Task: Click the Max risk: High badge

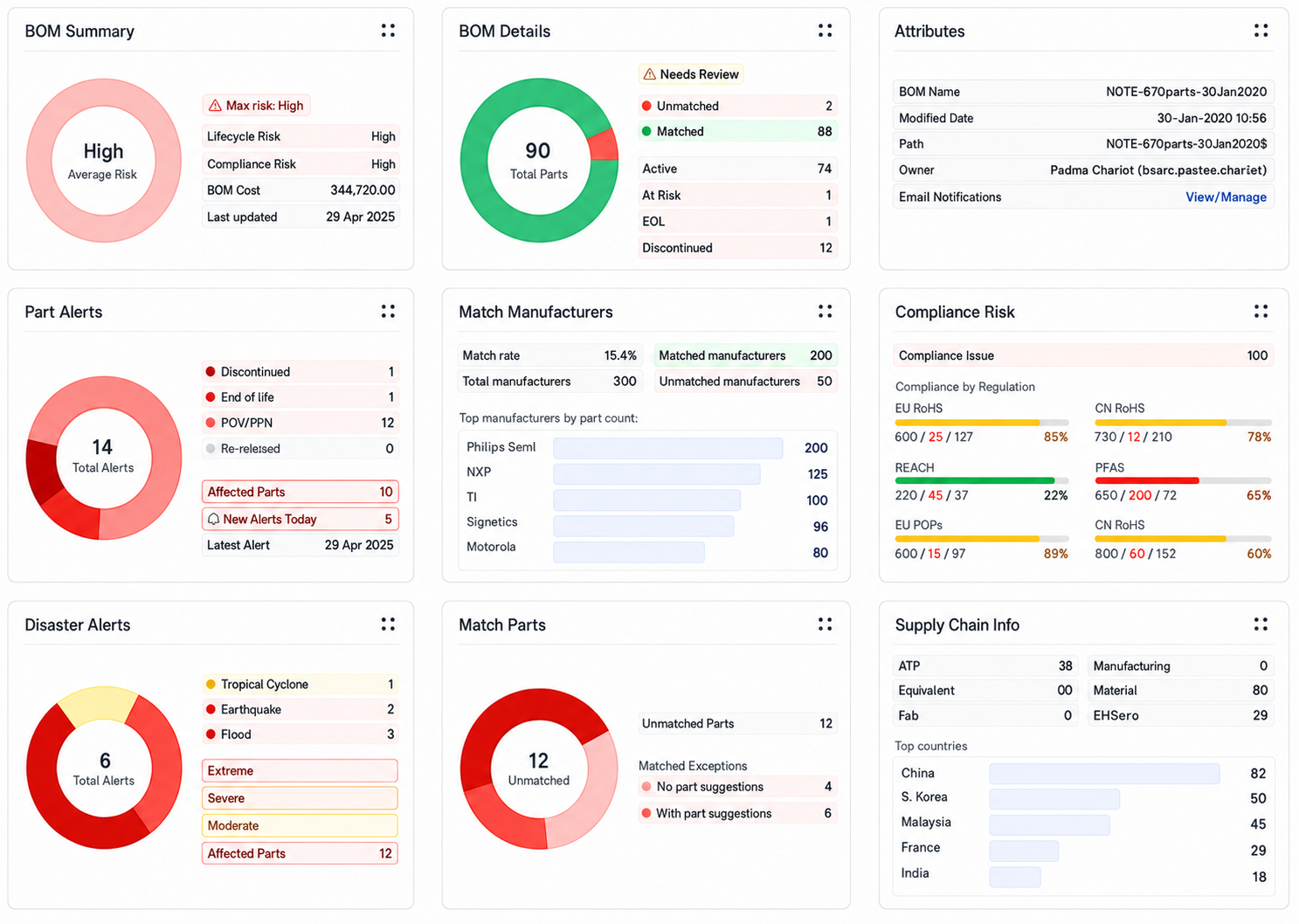Action: tap(257, 106)
